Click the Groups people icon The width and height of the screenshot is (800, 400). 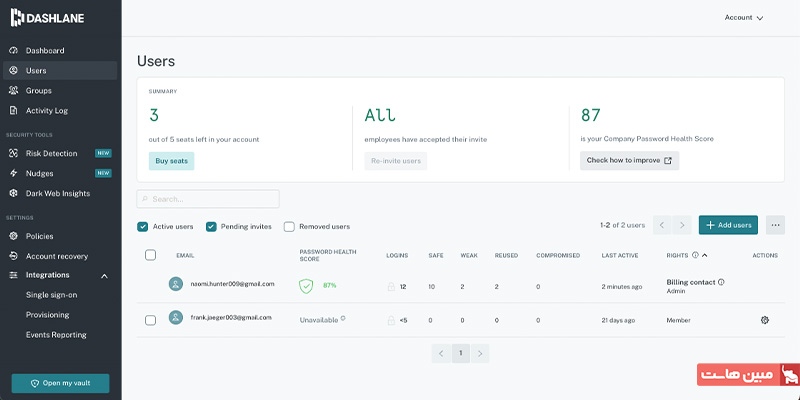pos(14,90)
